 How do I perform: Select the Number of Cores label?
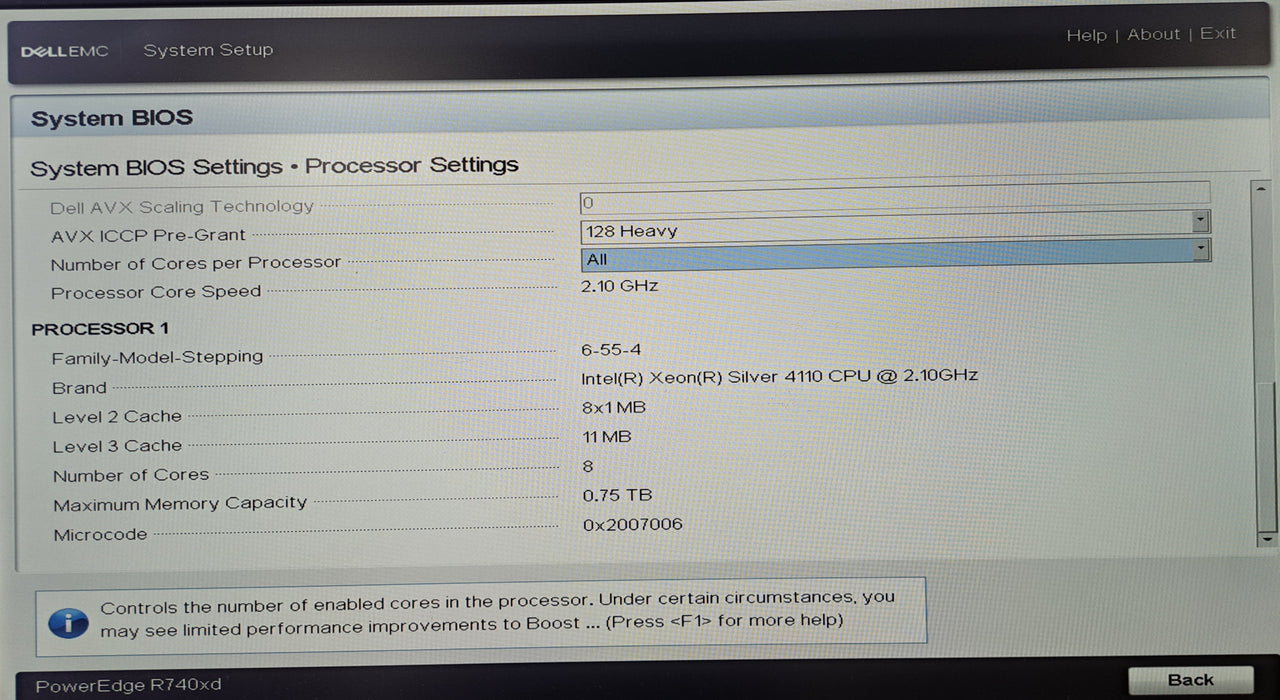tap(131, 475)
